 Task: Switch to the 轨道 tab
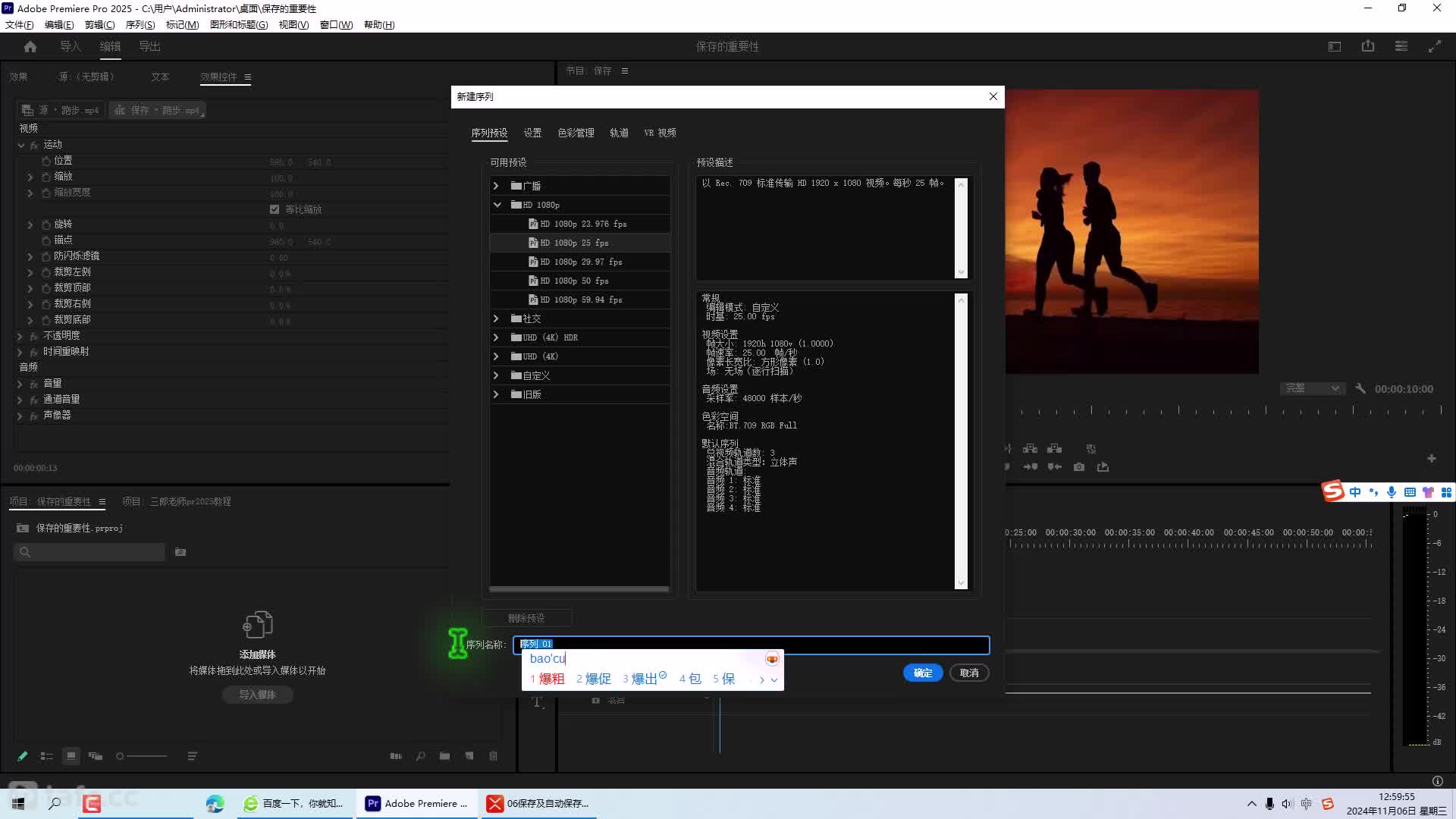pos(619,133)
